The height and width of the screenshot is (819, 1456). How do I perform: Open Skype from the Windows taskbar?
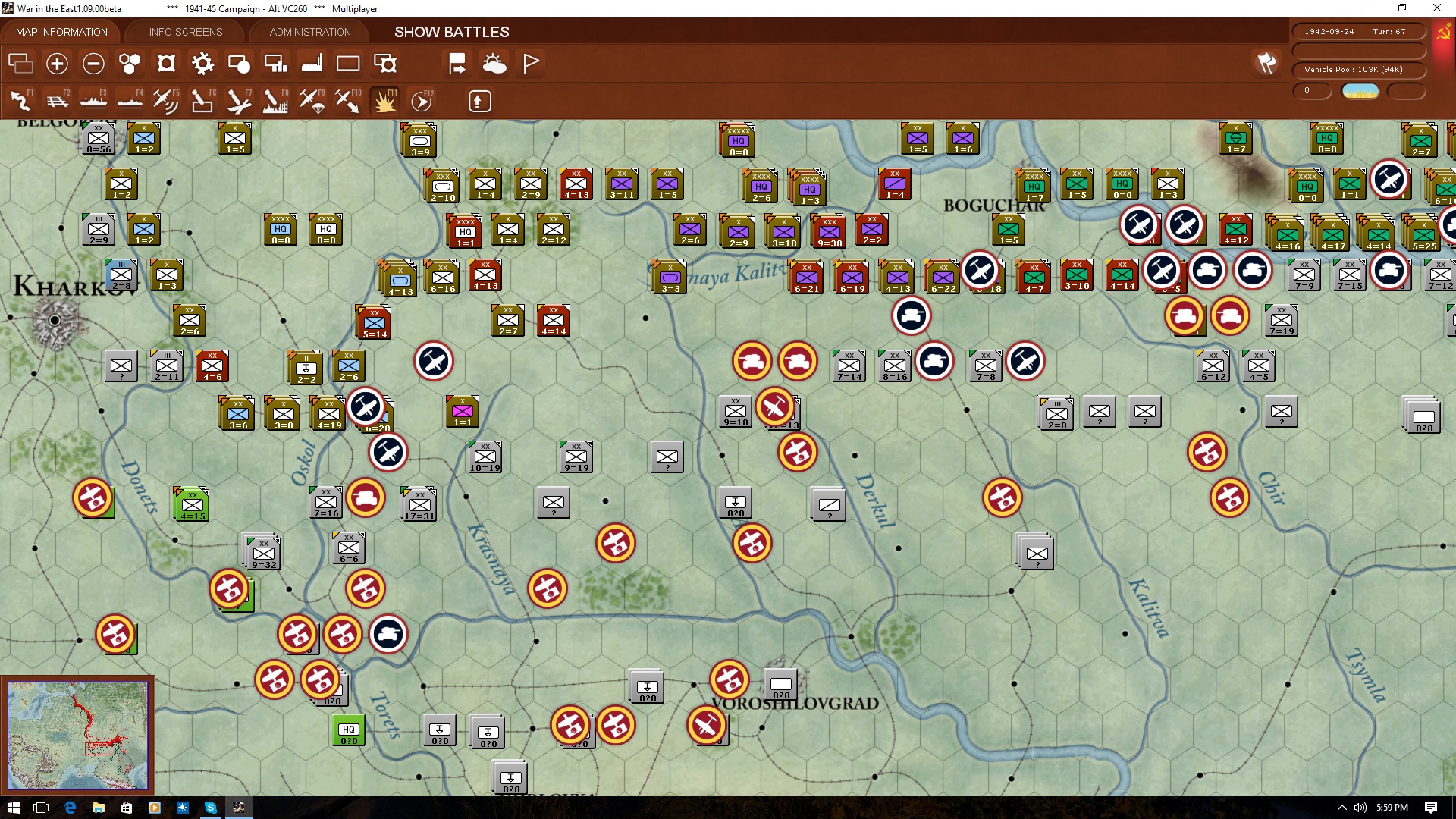click(x=210, y=808)
